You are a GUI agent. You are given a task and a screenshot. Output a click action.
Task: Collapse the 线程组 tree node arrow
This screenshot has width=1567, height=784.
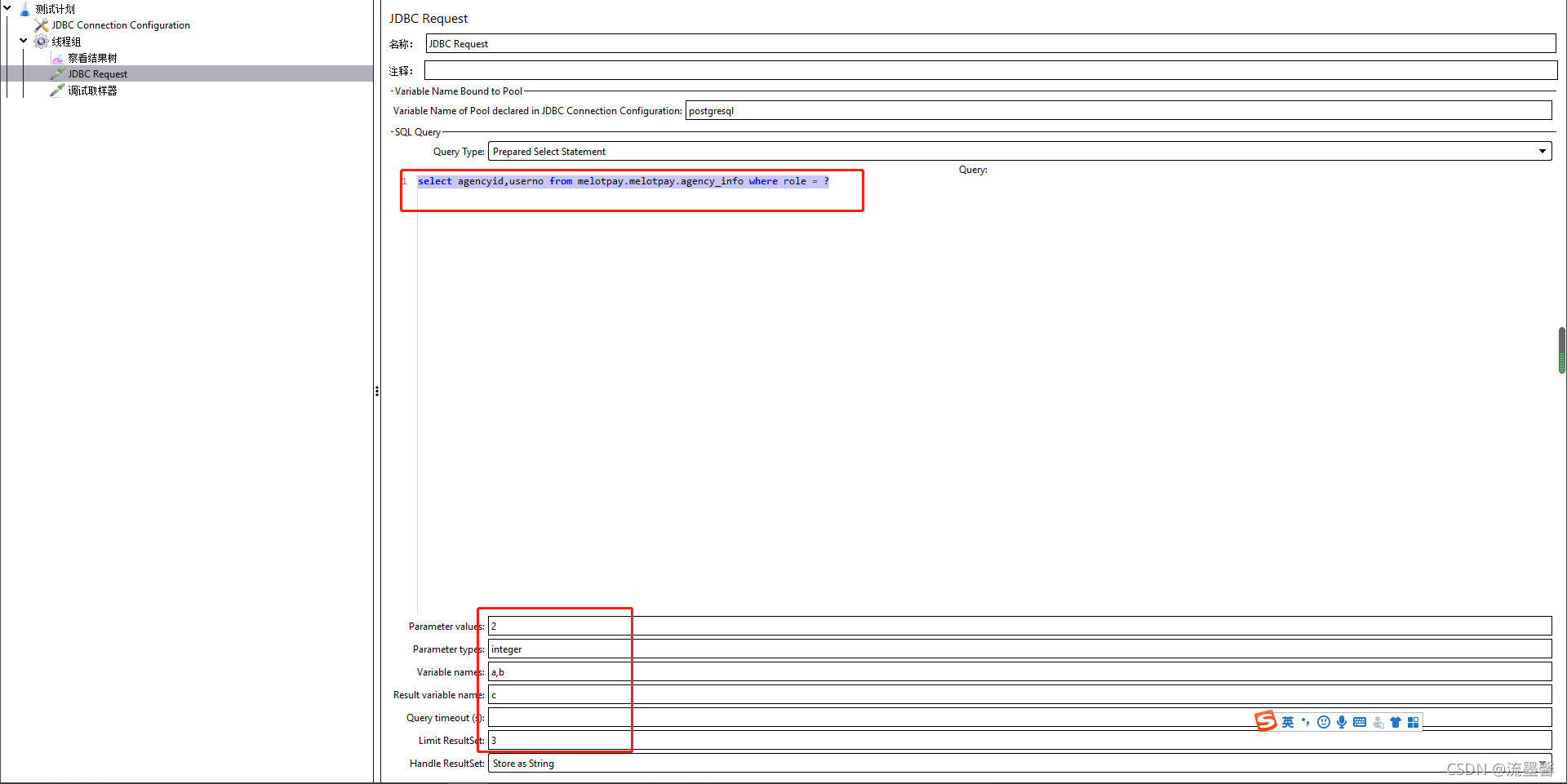click(24, 41)
